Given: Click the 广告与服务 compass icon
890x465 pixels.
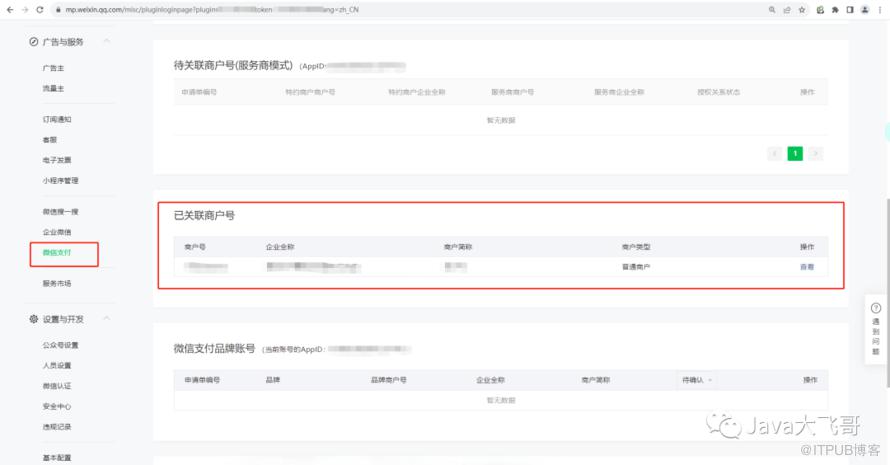Looking at the screenshot, I should point(33,42).
